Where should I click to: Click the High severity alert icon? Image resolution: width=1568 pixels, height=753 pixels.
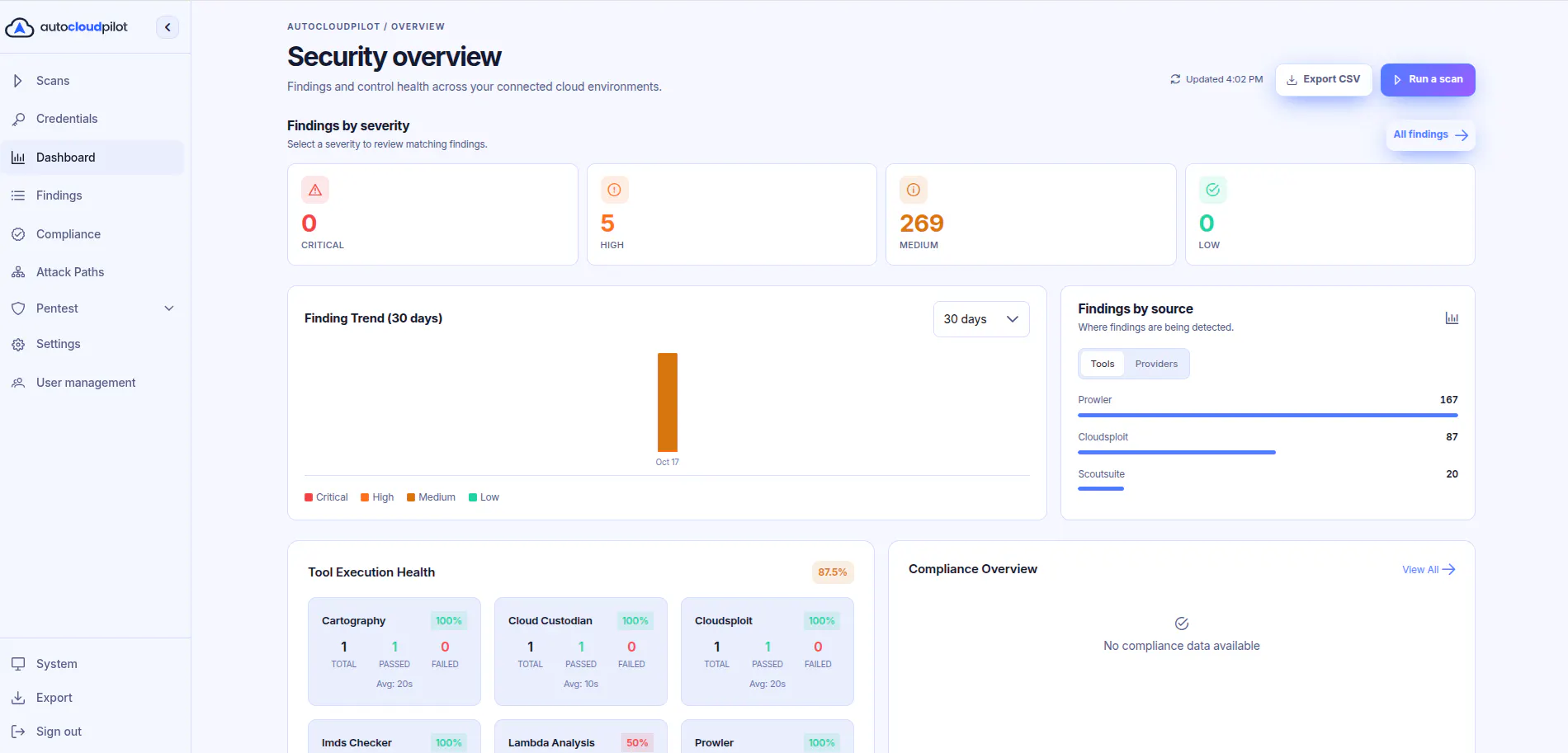(614, 190)
